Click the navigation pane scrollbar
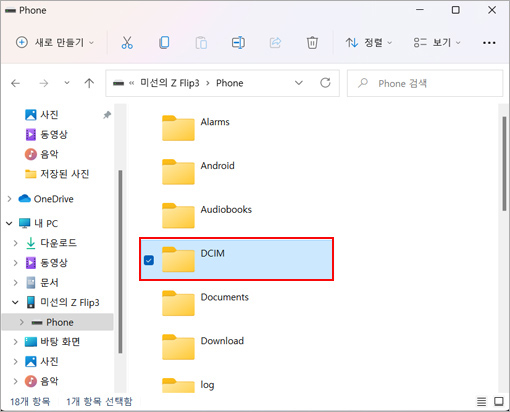This screenshot has width=510, height=412. [120, 262]
